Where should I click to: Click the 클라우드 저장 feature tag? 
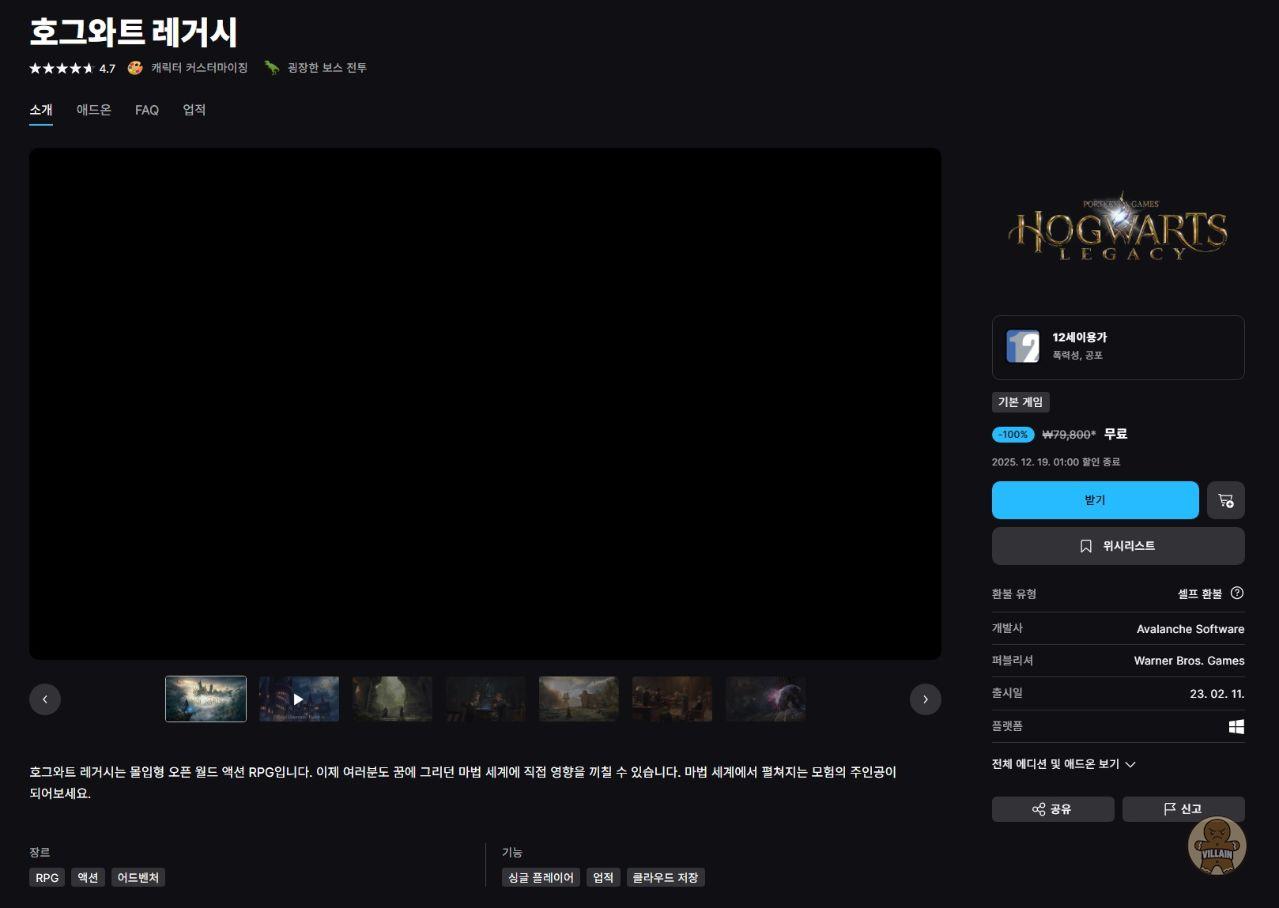tap(665, 877)
